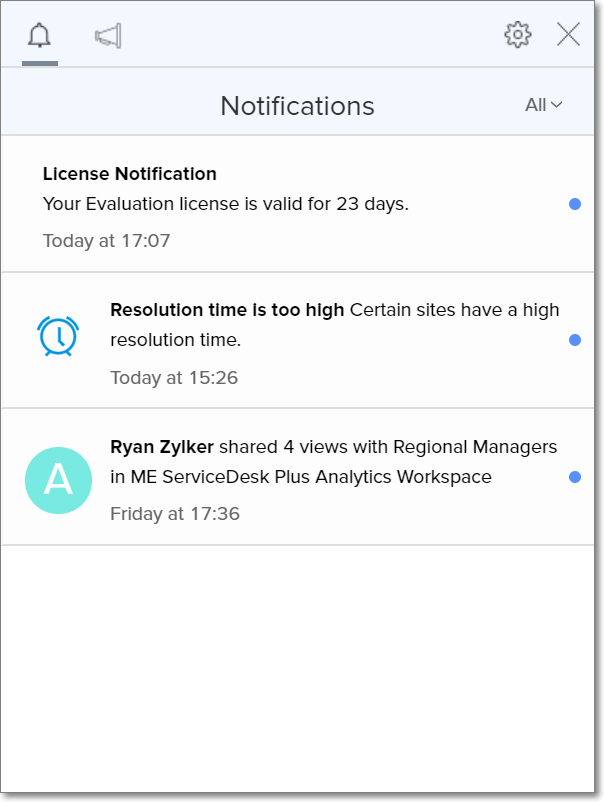This screenshot has width=604, height=802.
Task: Toggle unread dot on resolution time alert
Action: click(575, 340)
